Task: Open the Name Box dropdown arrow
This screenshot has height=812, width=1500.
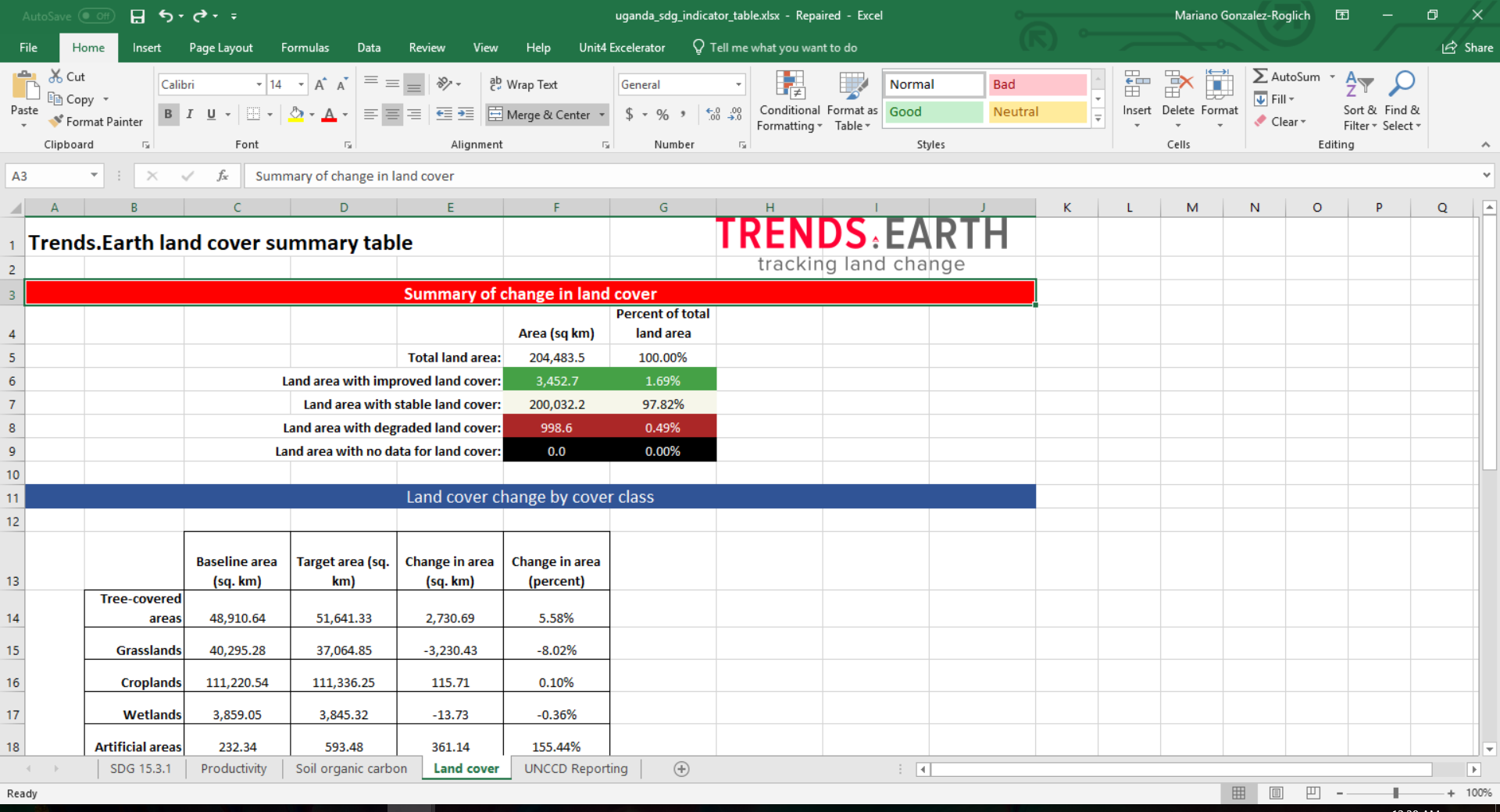Action: pyautogui.click(x=94, y=176)
